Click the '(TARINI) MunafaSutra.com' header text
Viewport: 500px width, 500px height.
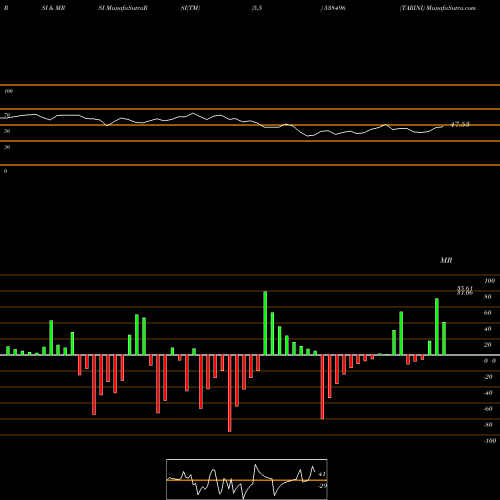(x=438, y=8)
